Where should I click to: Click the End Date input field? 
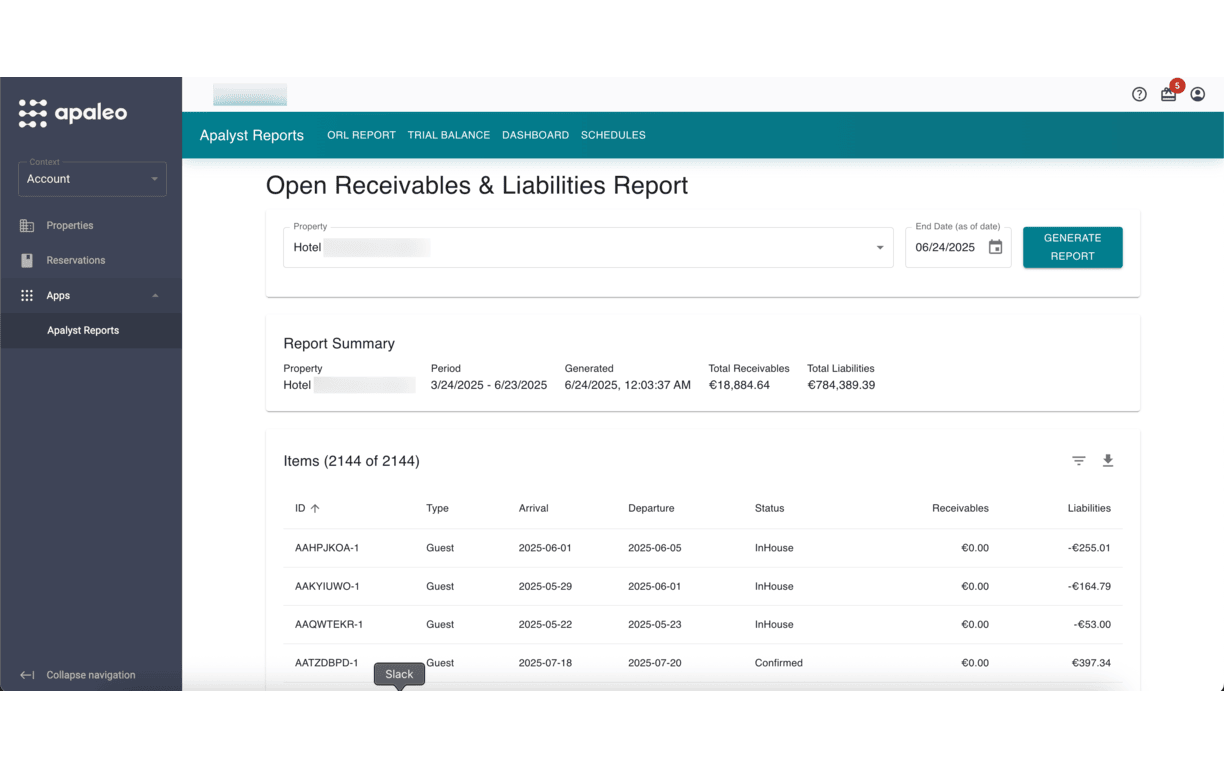click(x=958, y=247)
